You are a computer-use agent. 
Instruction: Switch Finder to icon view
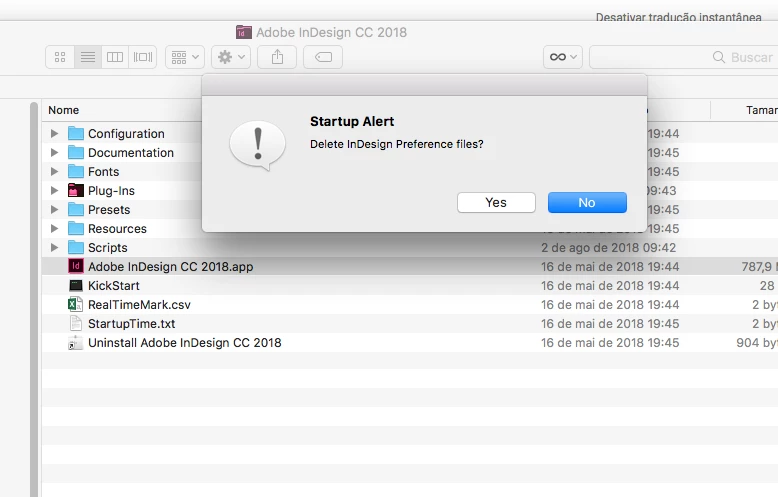point(60,57)
